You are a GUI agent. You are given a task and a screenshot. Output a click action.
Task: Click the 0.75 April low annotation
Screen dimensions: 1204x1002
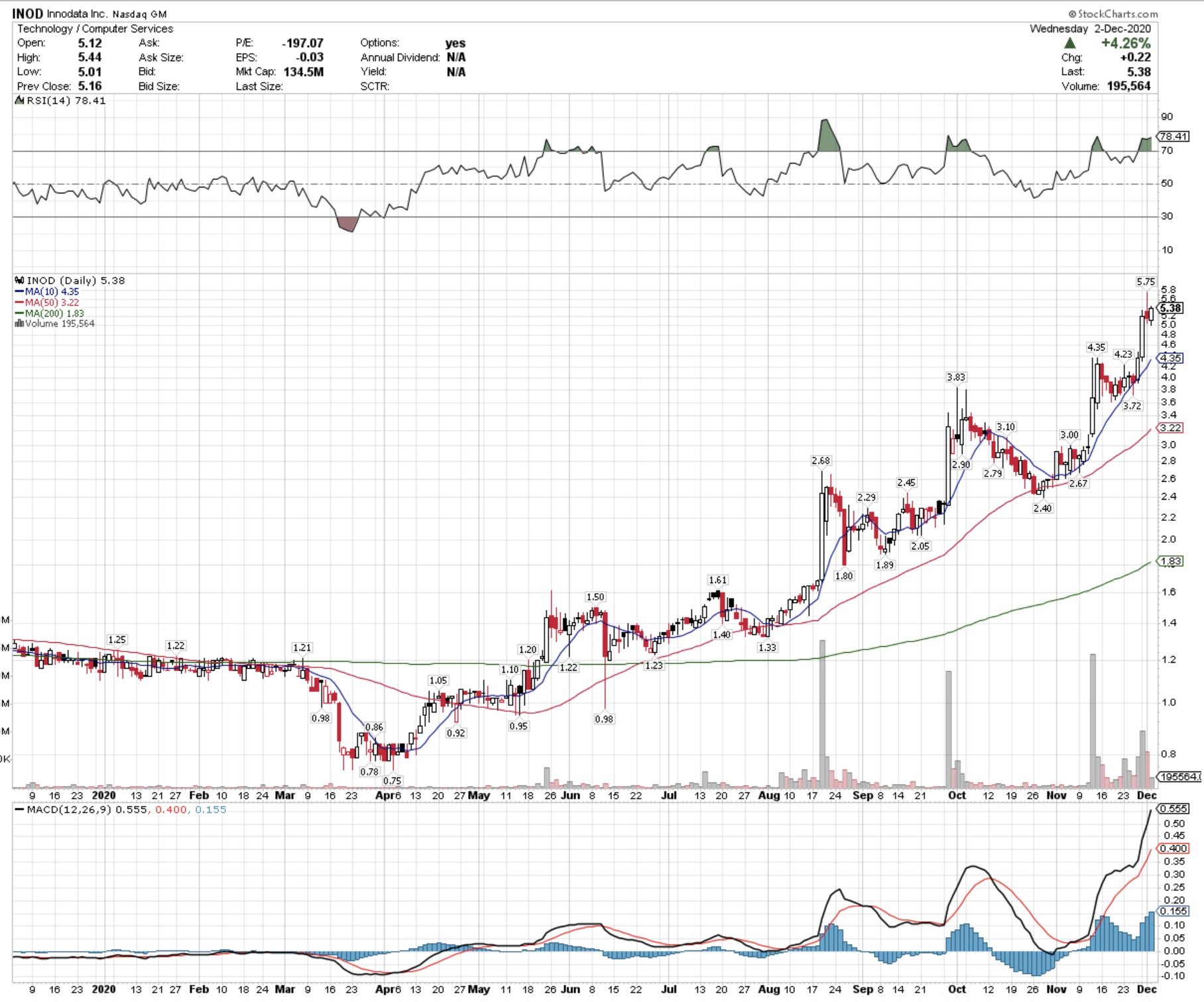pos(392,781)
